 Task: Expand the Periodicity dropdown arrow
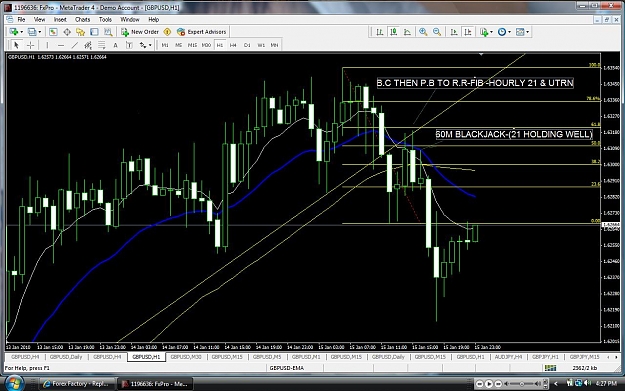[x=509, y=32]
